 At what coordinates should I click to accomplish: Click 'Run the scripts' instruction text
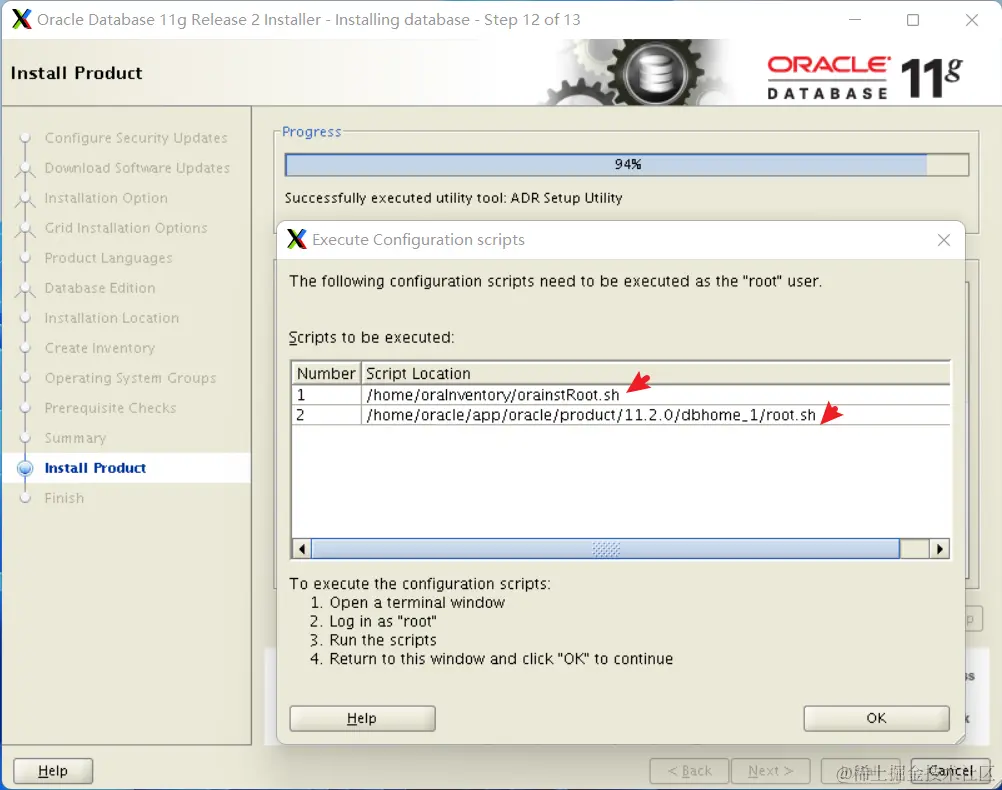pyautogui.click(x=383, y=640)
